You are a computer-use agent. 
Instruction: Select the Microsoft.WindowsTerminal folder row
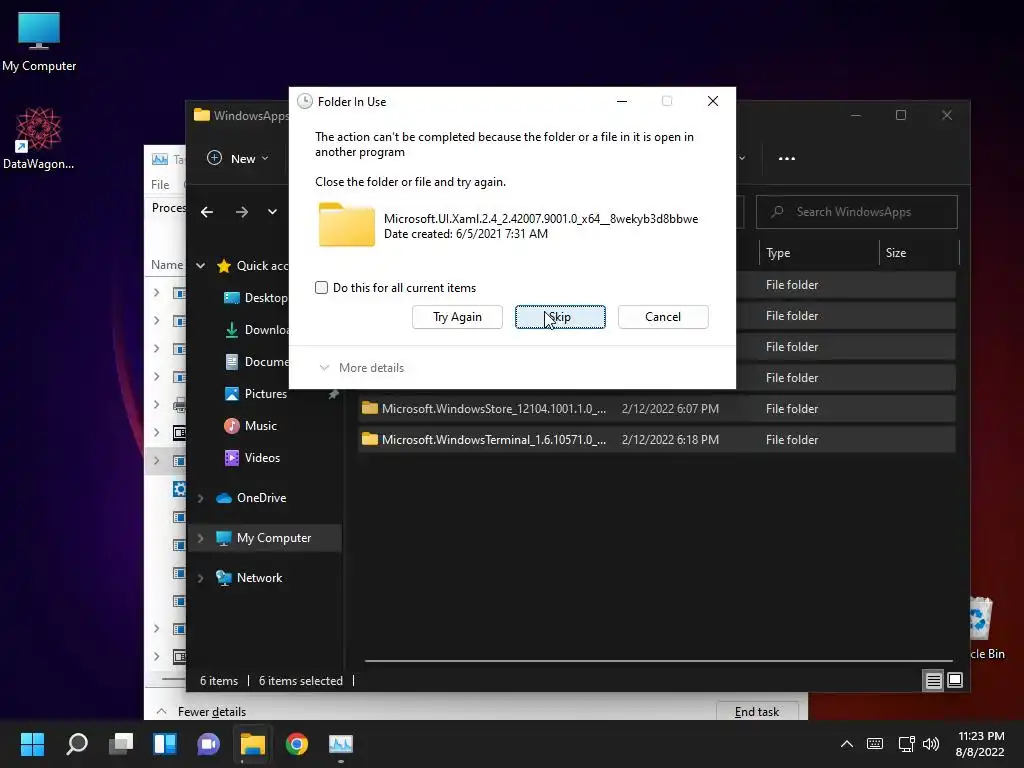point(657,440)
